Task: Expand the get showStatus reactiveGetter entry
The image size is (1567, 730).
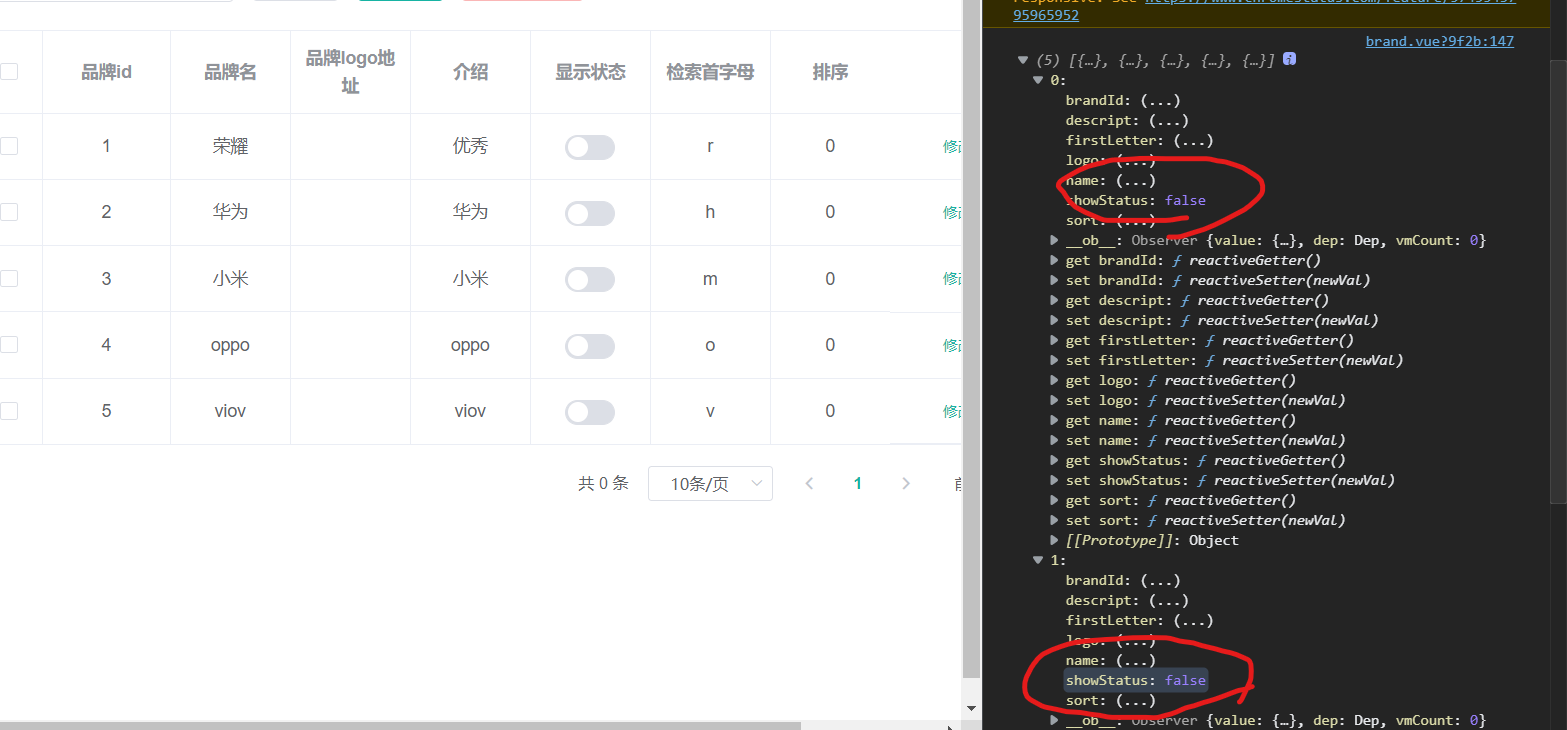Action: 1055,460
